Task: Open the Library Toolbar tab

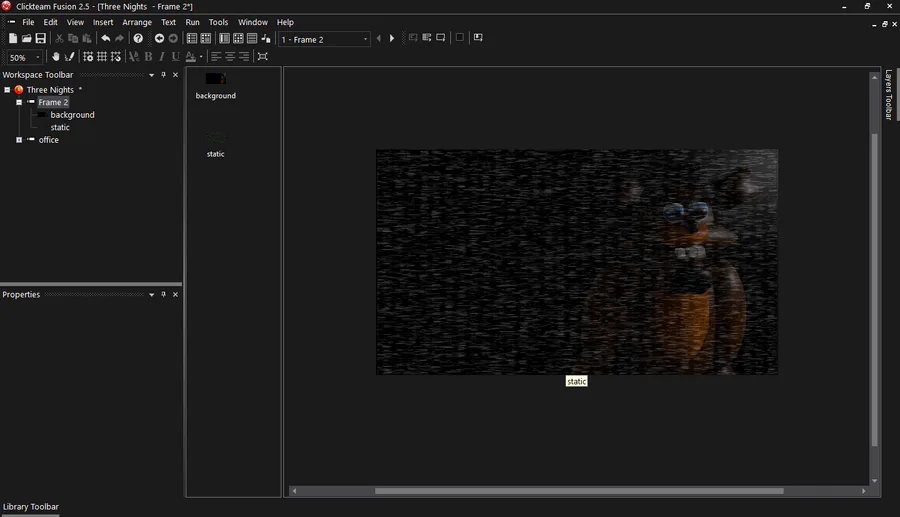Action: (x=30, y=507)
